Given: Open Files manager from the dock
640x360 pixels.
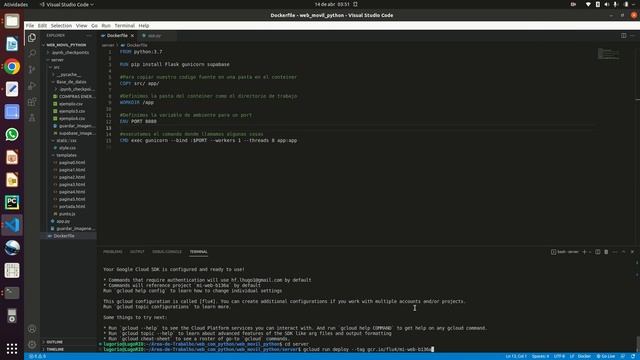Looking at the screenshot, I should tap(12, 21).
